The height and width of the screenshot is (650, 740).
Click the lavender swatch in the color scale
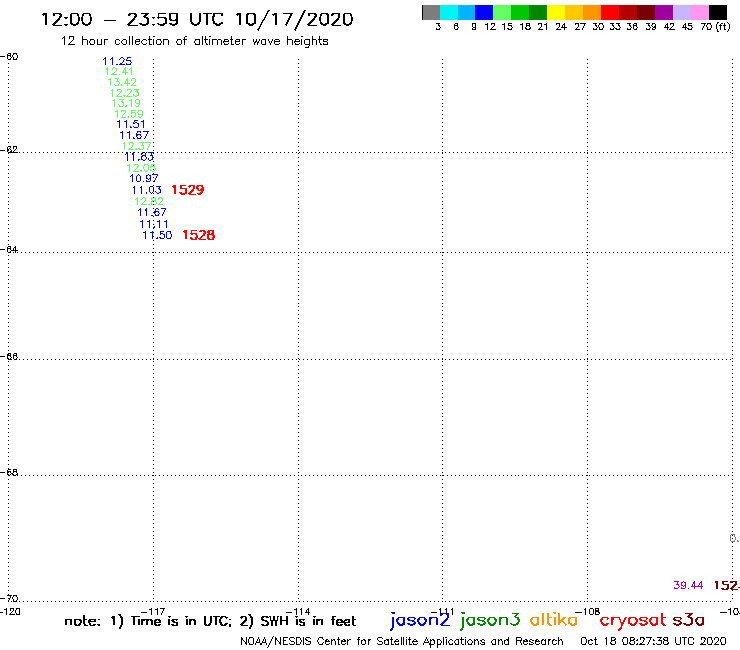point(681,12)
